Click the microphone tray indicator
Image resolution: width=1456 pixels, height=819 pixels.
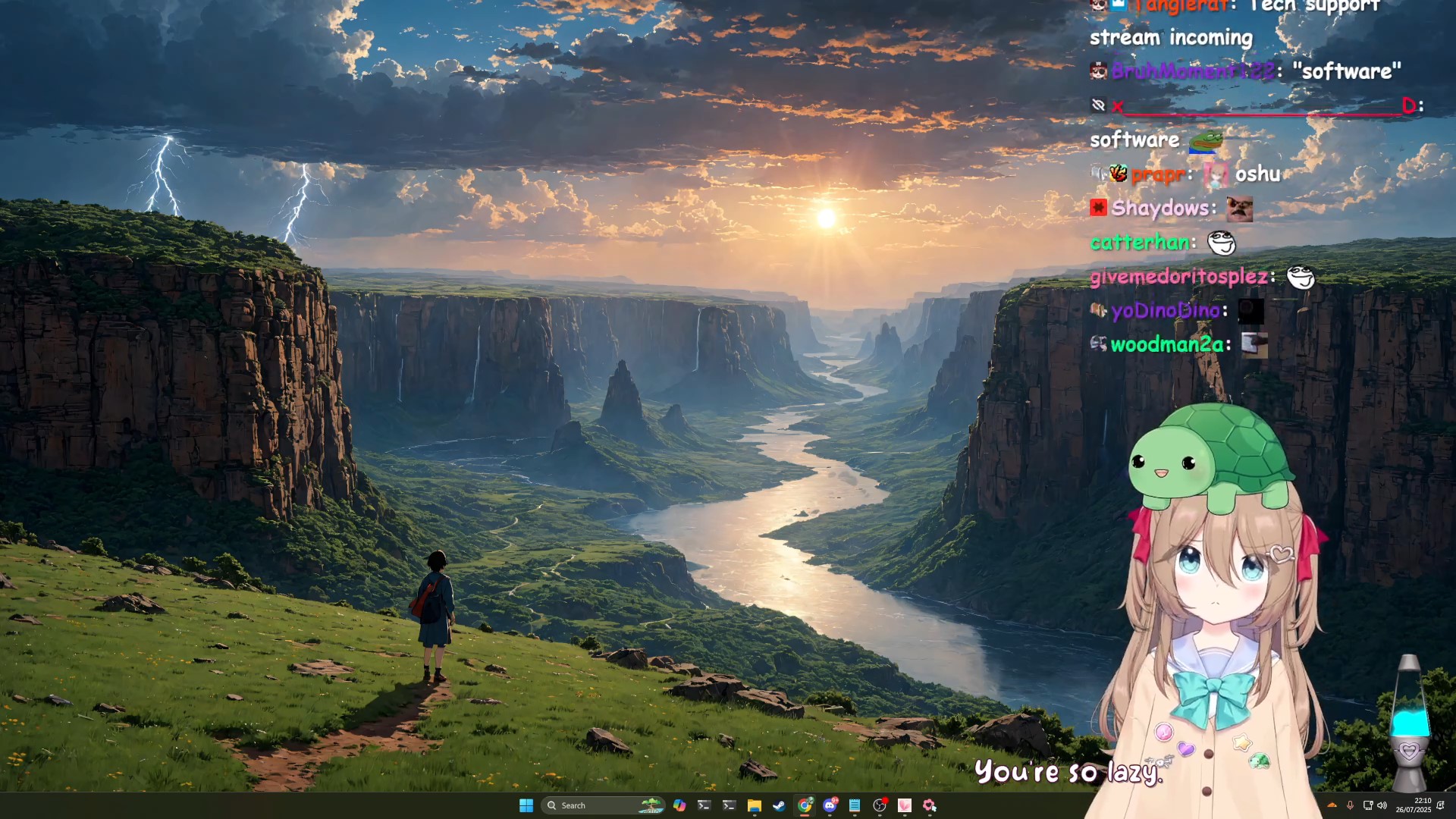pos(1350,805)
